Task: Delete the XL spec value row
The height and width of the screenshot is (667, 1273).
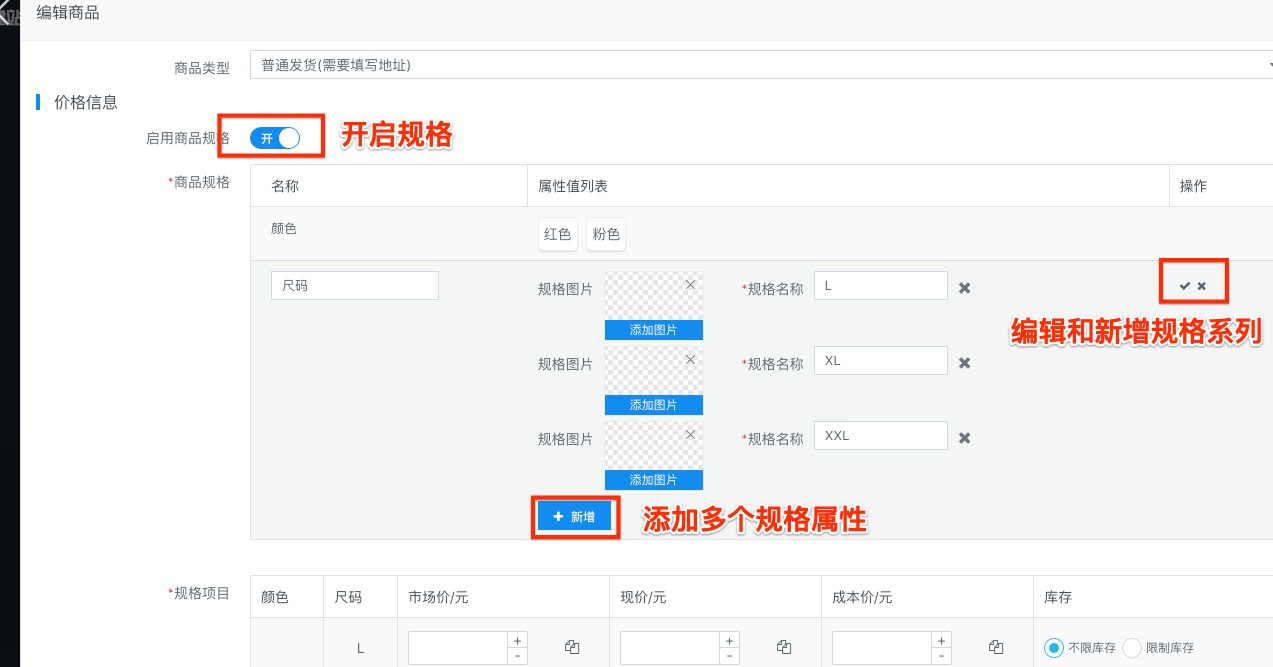Action: [x=964, y=363]
